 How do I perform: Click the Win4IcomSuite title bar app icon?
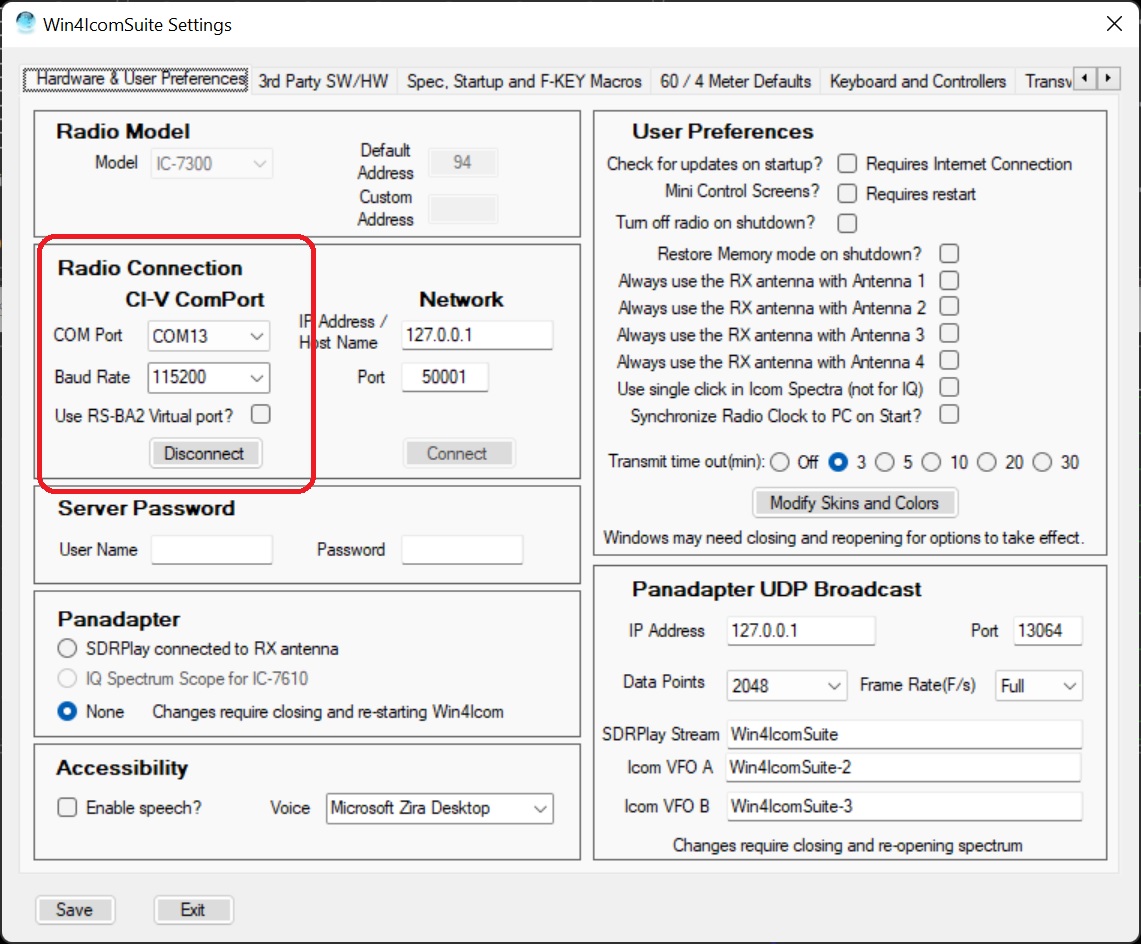[25, 23]
